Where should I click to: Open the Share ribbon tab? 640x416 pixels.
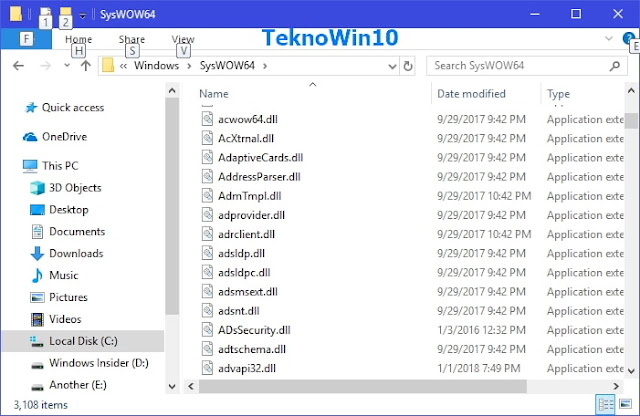click(131, 39)
